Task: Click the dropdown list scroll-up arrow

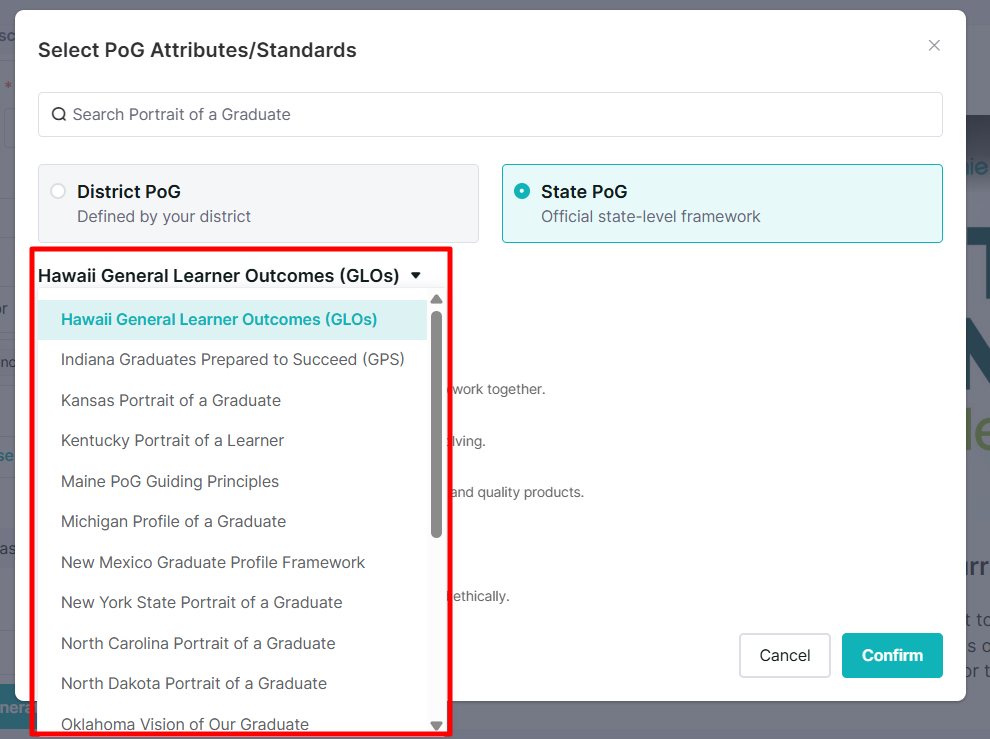Action: click(x=436, y=299)
